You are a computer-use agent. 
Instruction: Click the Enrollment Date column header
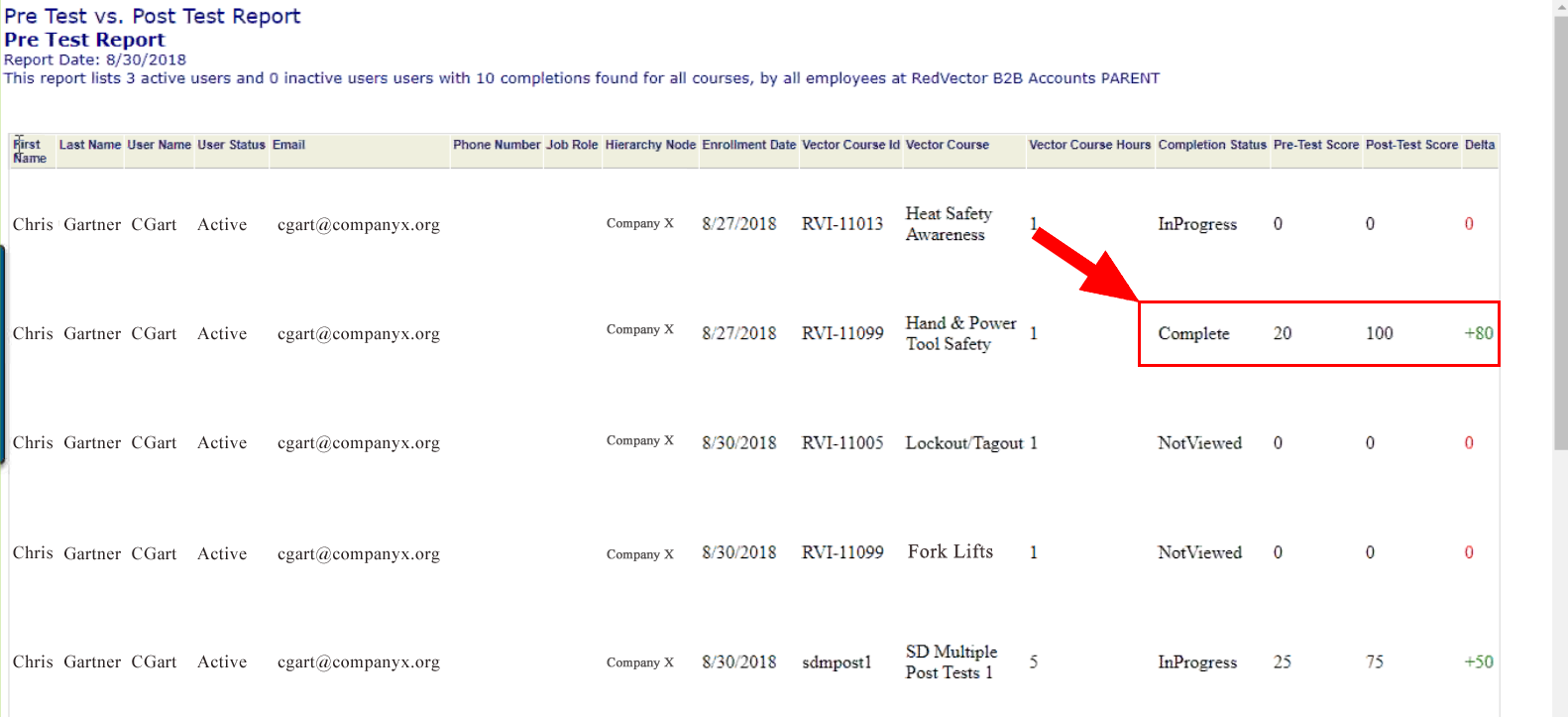(x=748, y=145)
